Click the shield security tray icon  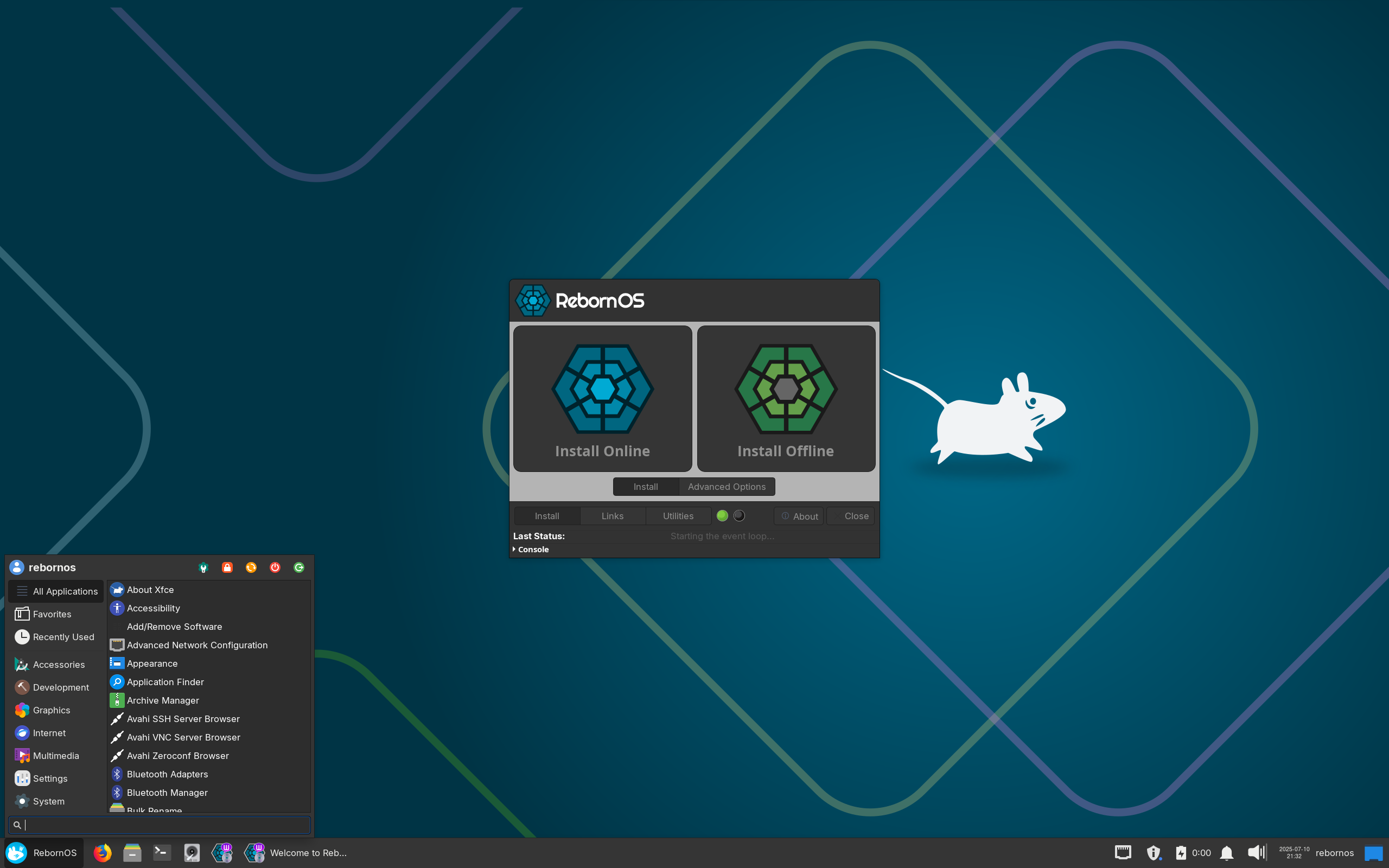click(x=1153, y=852)
